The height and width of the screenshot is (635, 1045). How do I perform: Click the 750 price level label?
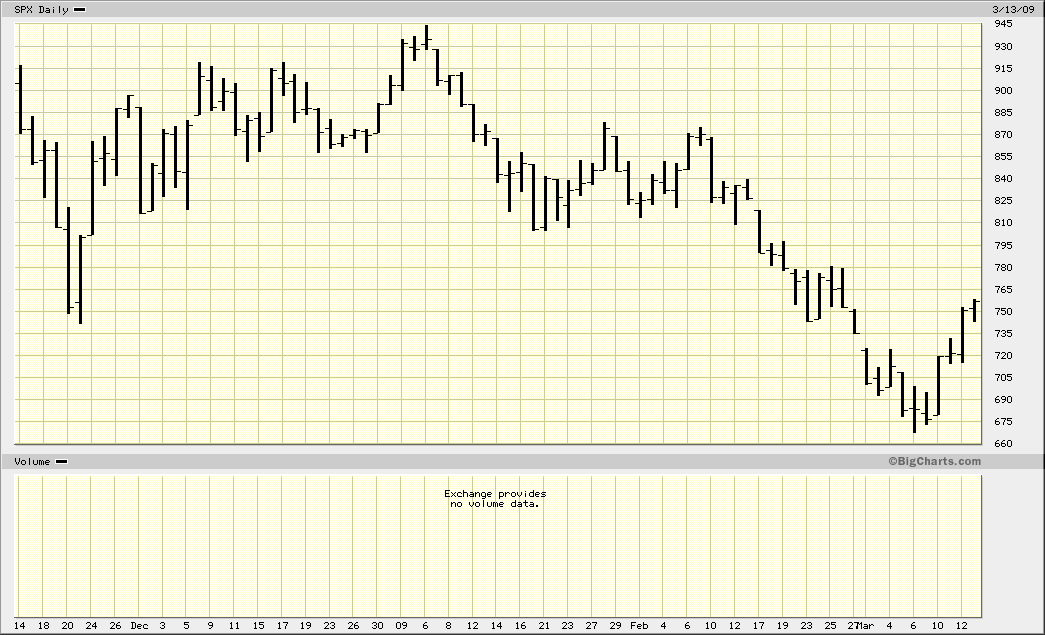pyautogui.click(x=1002, y=311)
